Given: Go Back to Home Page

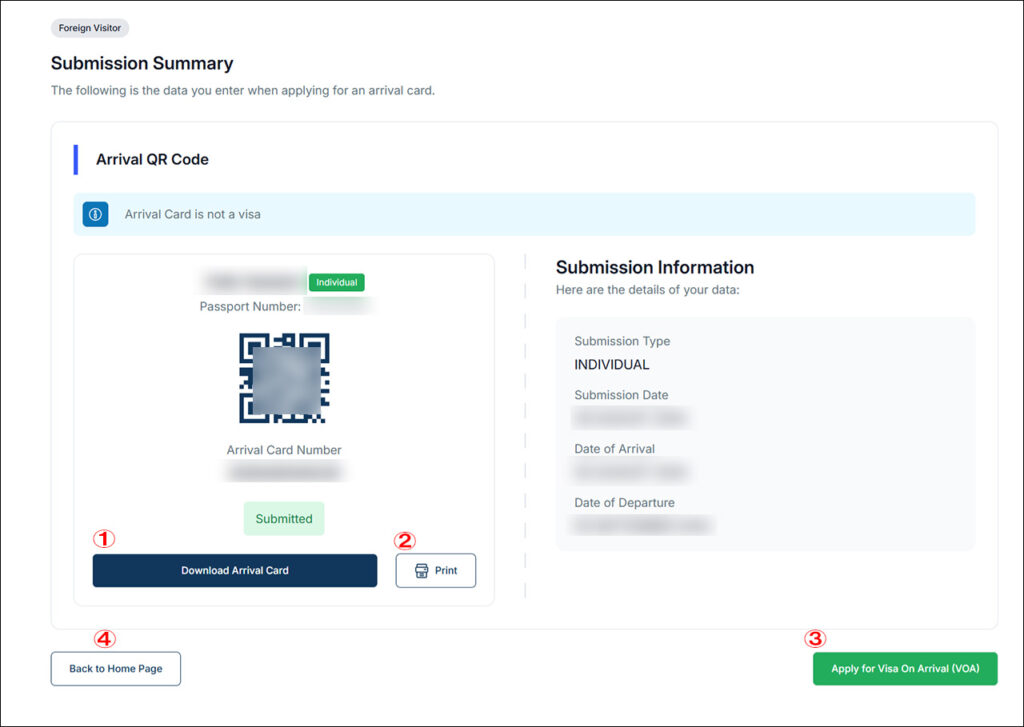Looking at the screenshot, I should pyautogui.click(x=116, y=668).
